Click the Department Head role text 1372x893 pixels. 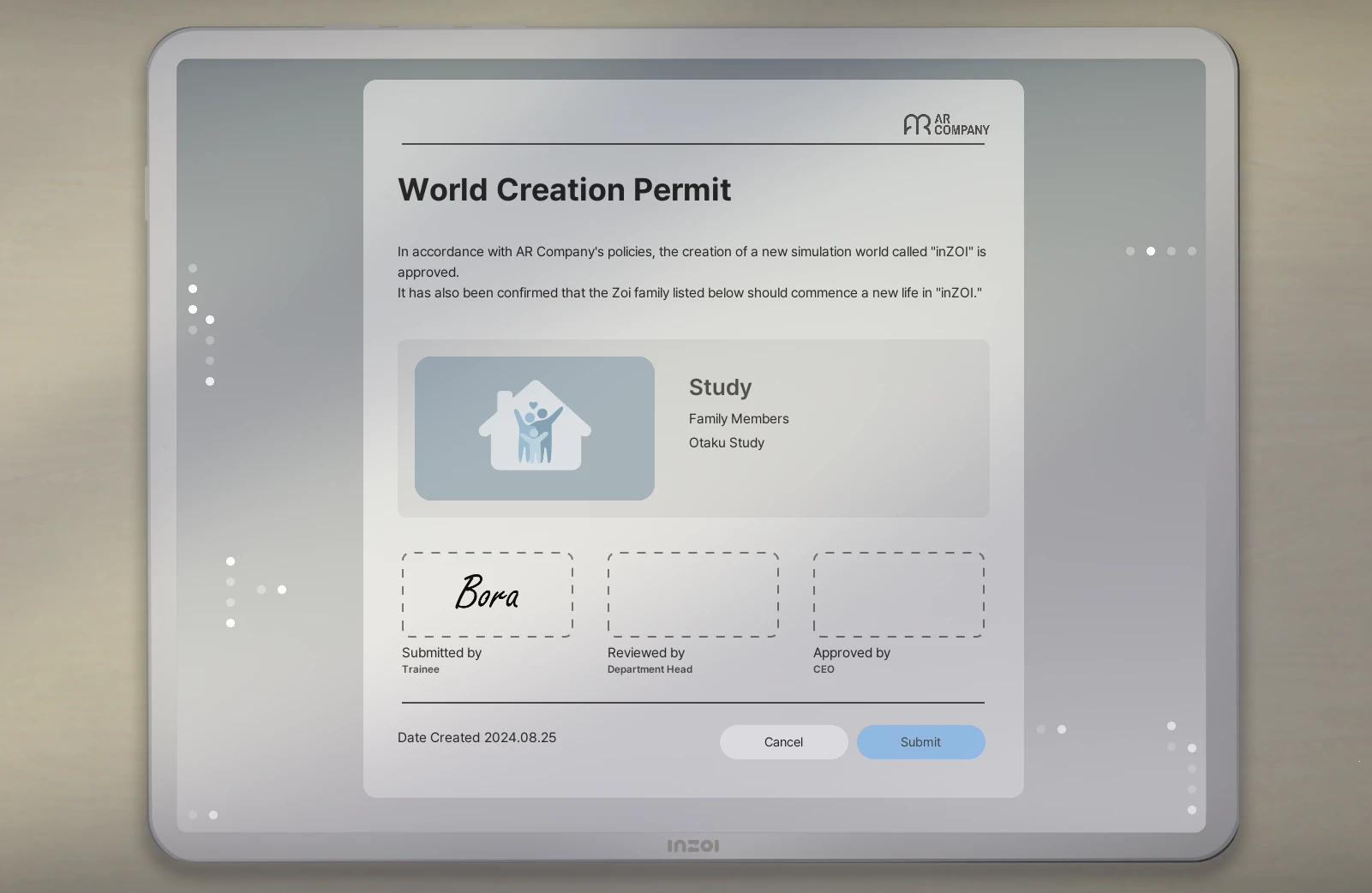(x=650, y=669)
